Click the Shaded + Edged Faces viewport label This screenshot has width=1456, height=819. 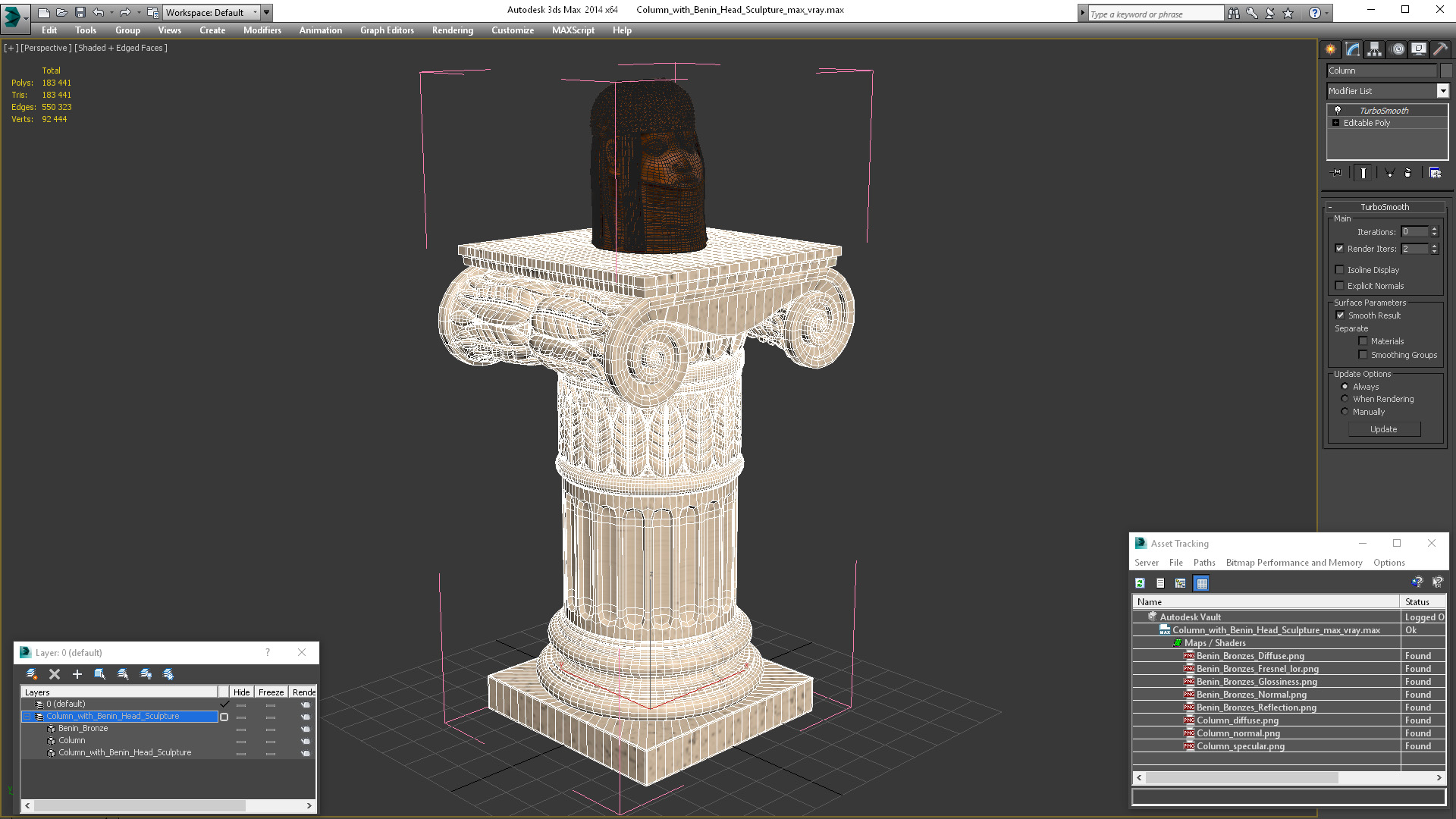click(x=121, y=48)
